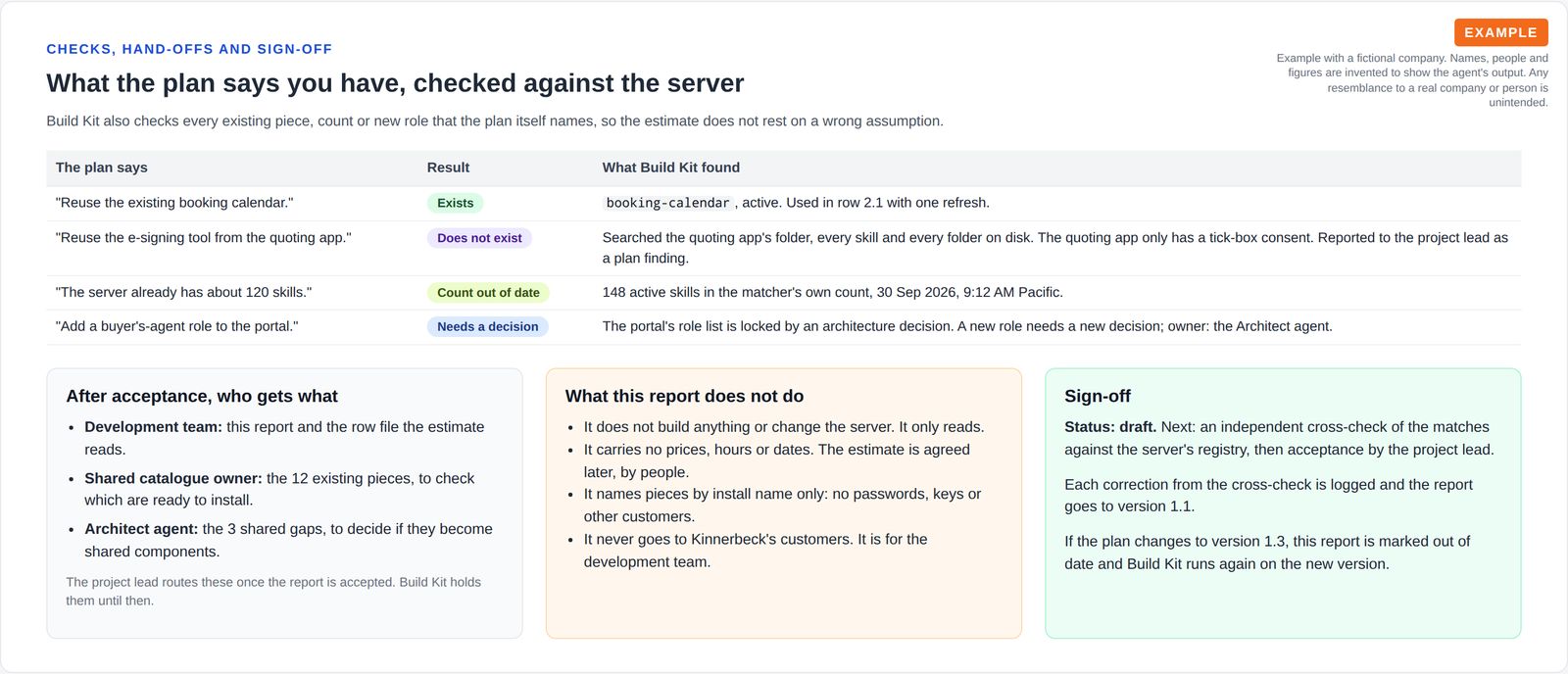Click 'CHECKS, HAND-OFFS AND SIGN-OFF' section label
The width and height of the screenshot is (1568, 674).
(189, 49)
